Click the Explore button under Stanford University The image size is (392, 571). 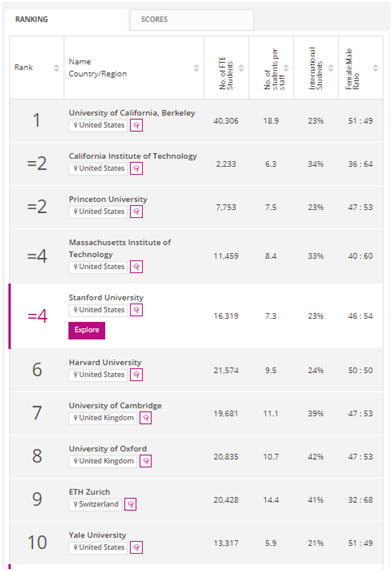coord(87,330)
